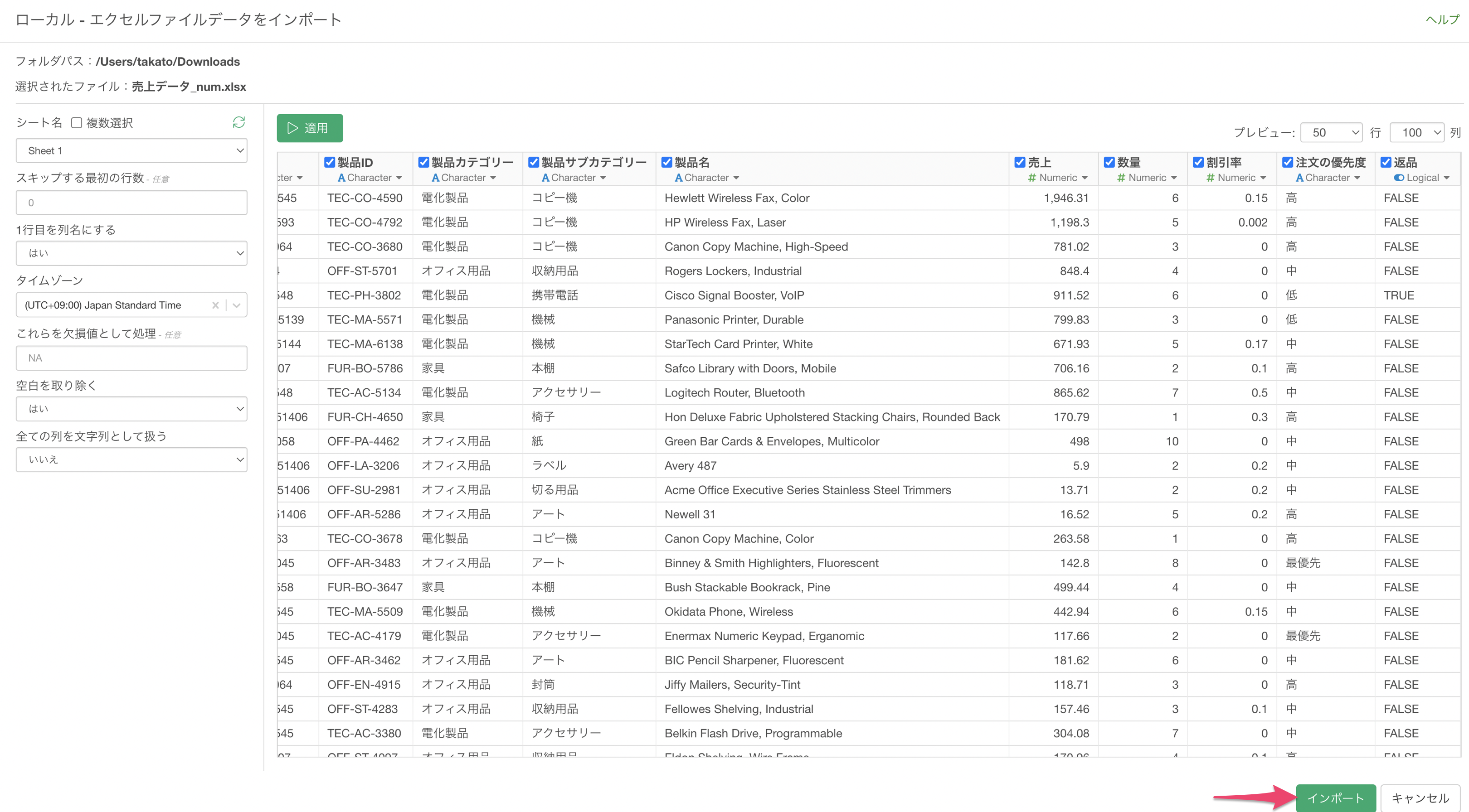1469x812 pixels.
Task: Toggle the 複数選択 checkbox
Action: coord(77,122)
